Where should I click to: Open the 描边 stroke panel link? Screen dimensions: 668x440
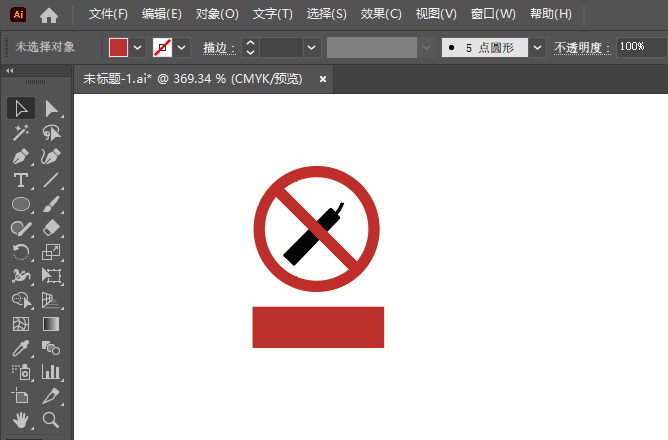[x=219, y=48]
